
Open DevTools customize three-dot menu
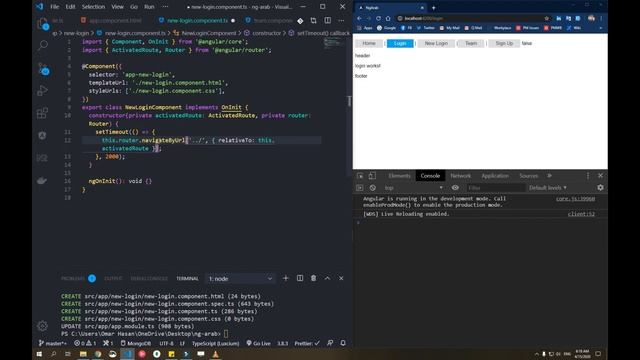[x=588, y=176]
